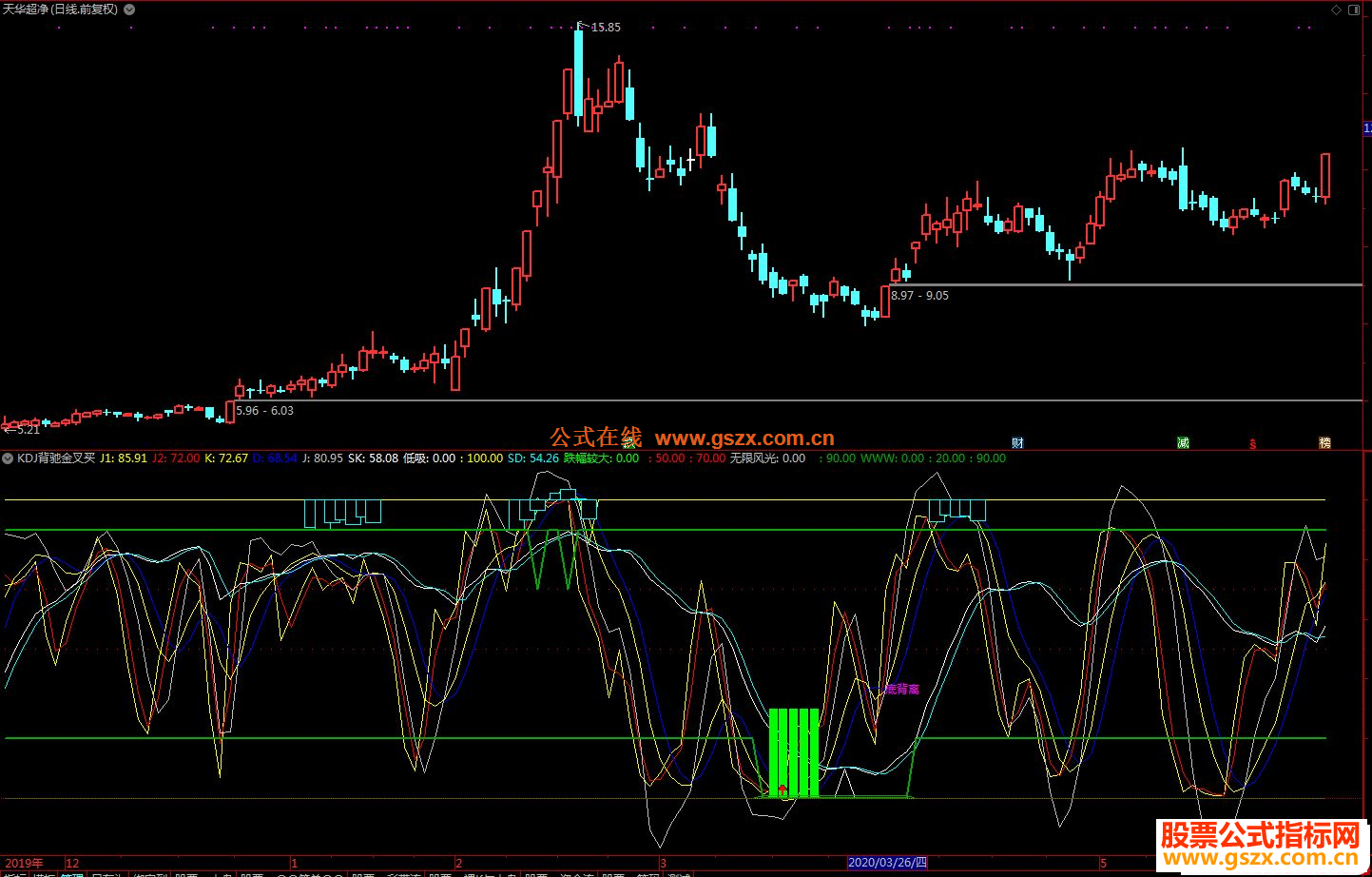1372x877 pixels.
Task: Toggle the side panel icon at top right
Action: coord(1354,10)
